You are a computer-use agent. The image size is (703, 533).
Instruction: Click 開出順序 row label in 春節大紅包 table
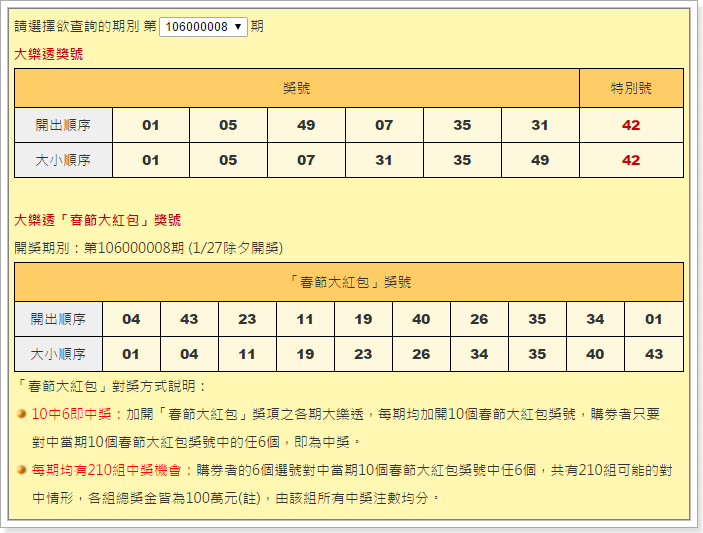coord(58,319)
